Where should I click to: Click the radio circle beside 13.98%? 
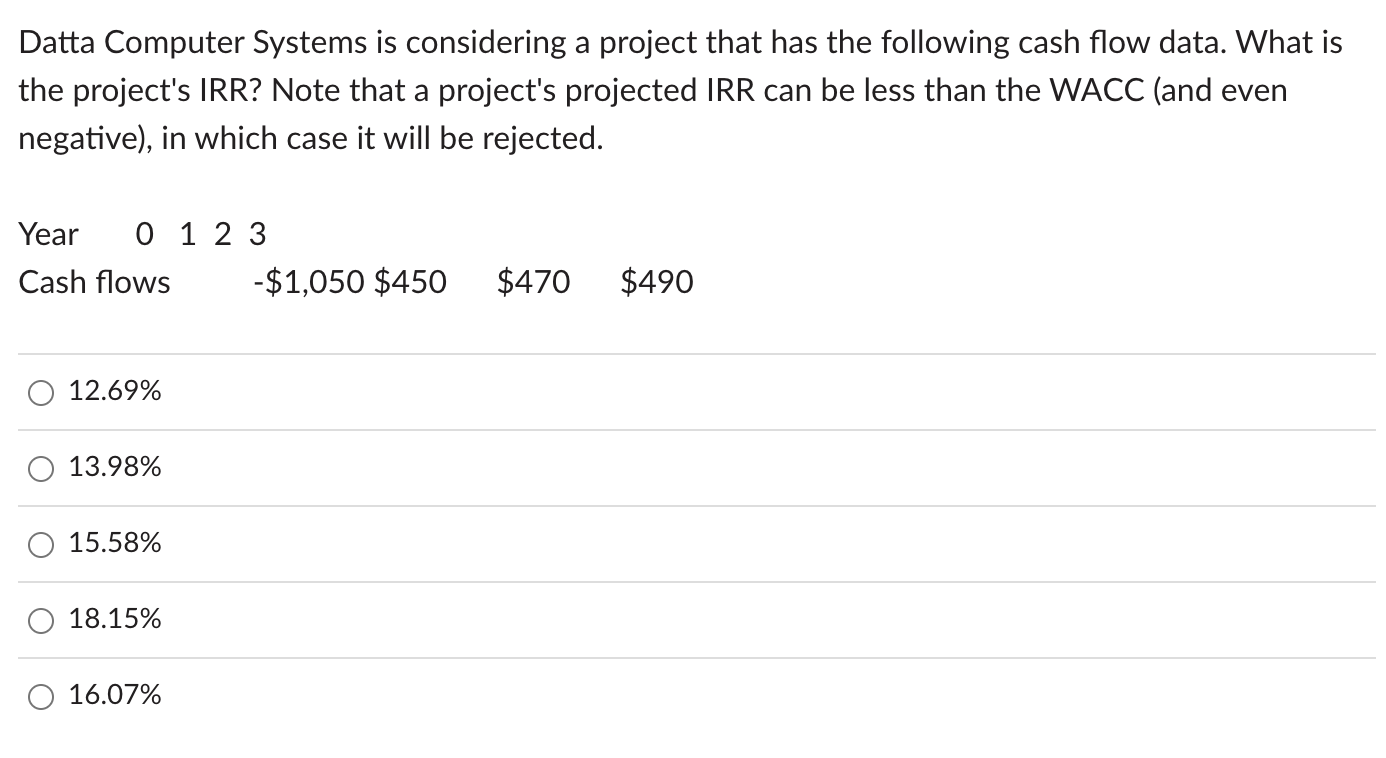41,467
